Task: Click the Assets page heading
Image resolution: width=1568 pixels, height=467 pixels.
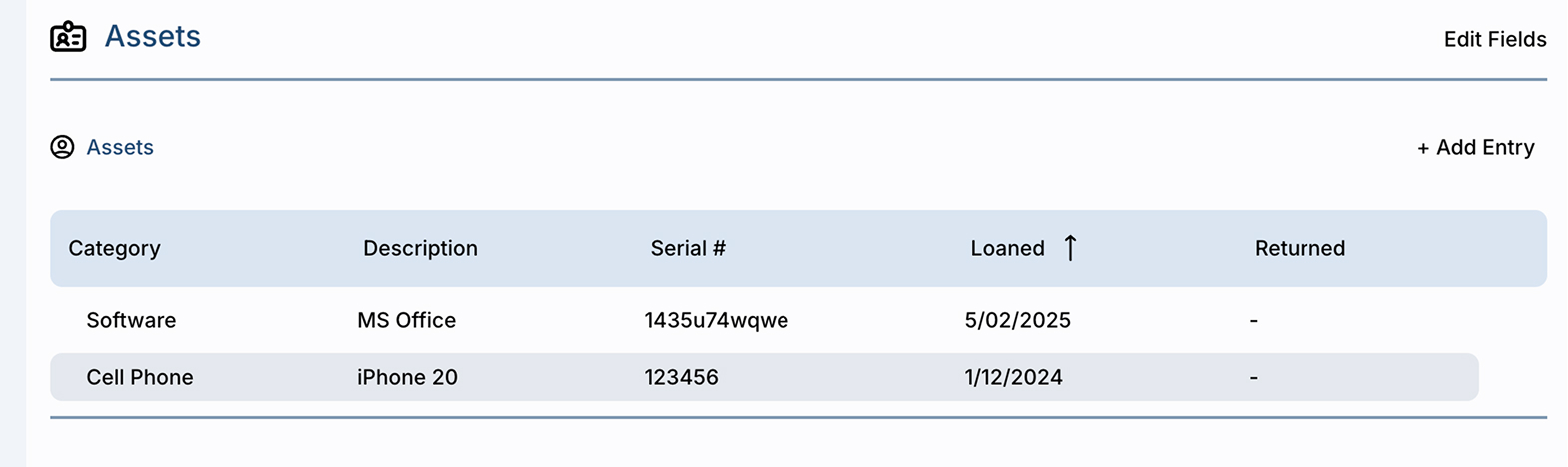Action: (153, 36)
